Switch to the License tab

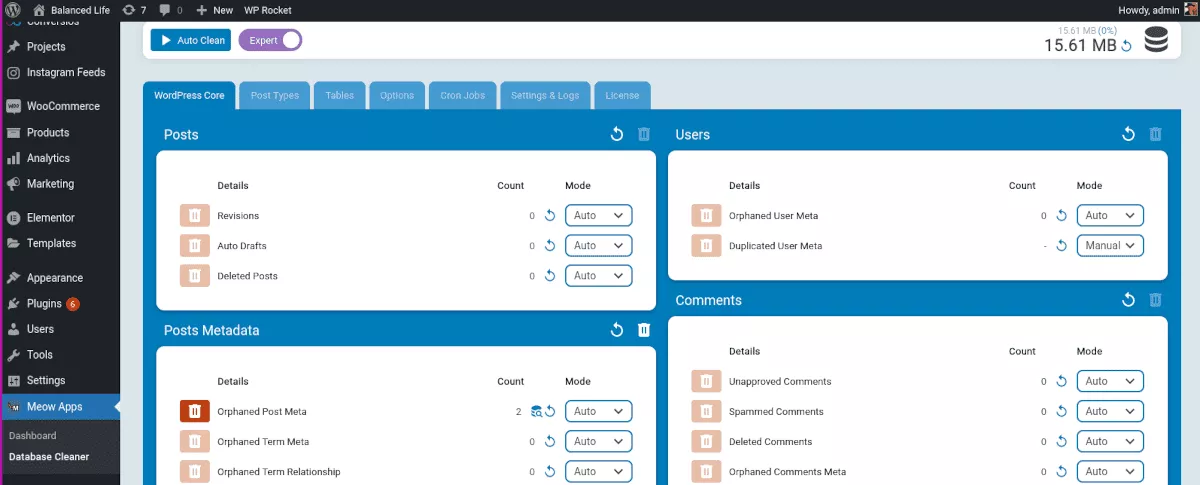622,95
